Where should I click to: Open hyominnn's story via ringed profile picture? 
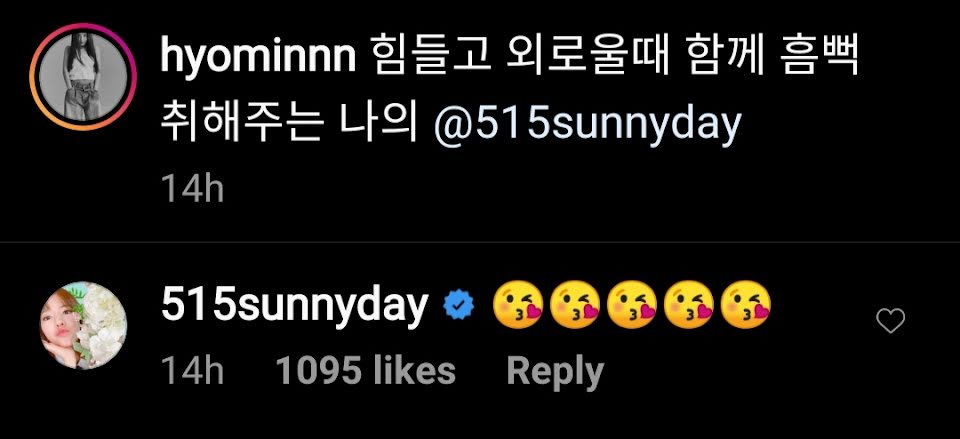pyautogui.click(x=83, y=77)
